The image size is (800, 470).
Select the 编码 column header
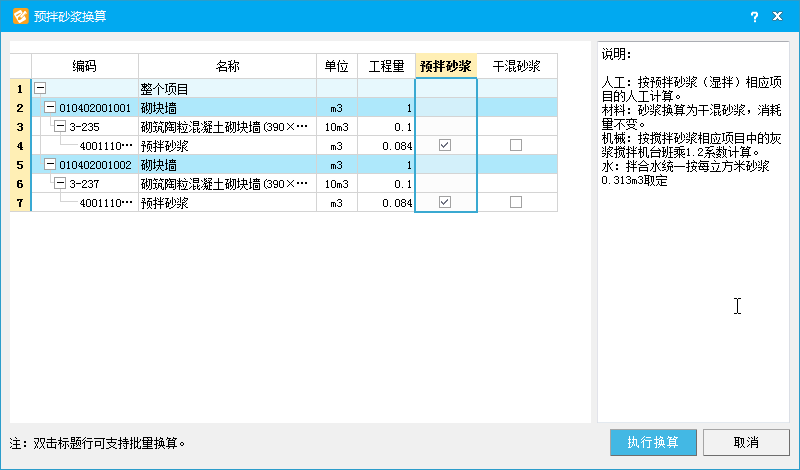(85, 66)
